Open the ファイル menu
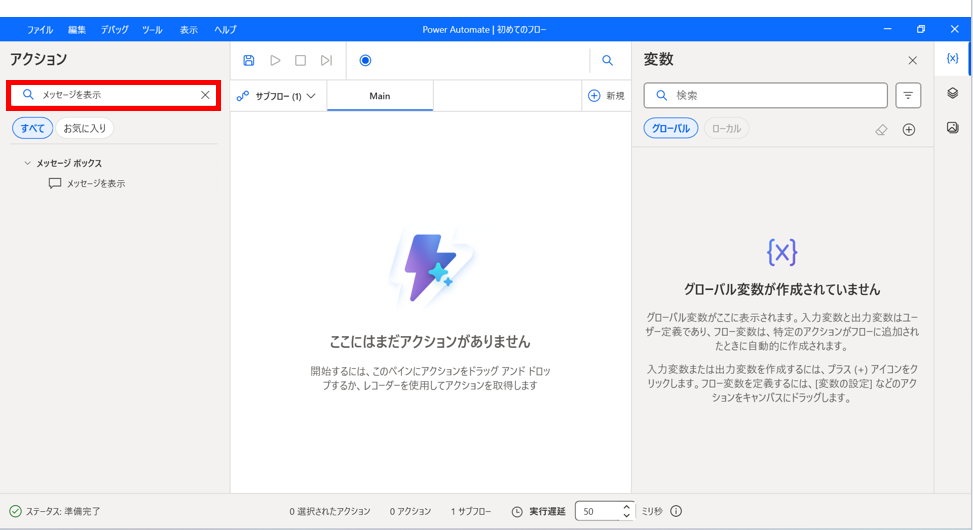 pyautogui.click(x=40, y=30)
